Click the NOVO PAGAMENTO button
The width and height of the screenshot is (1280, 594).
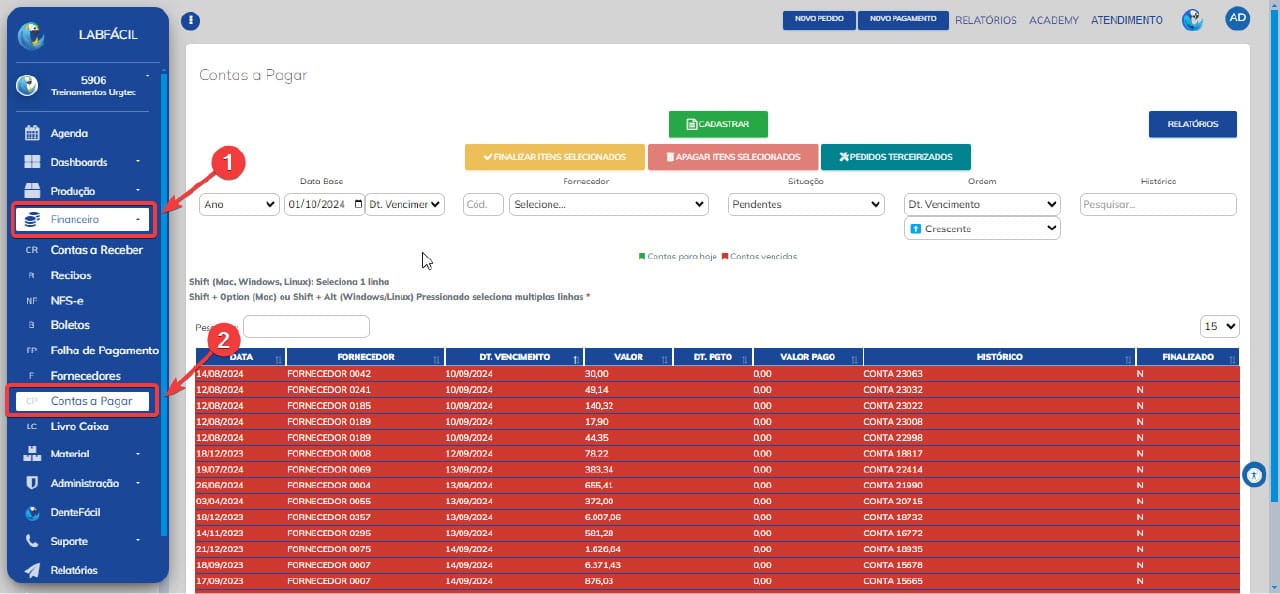(903, 19)
